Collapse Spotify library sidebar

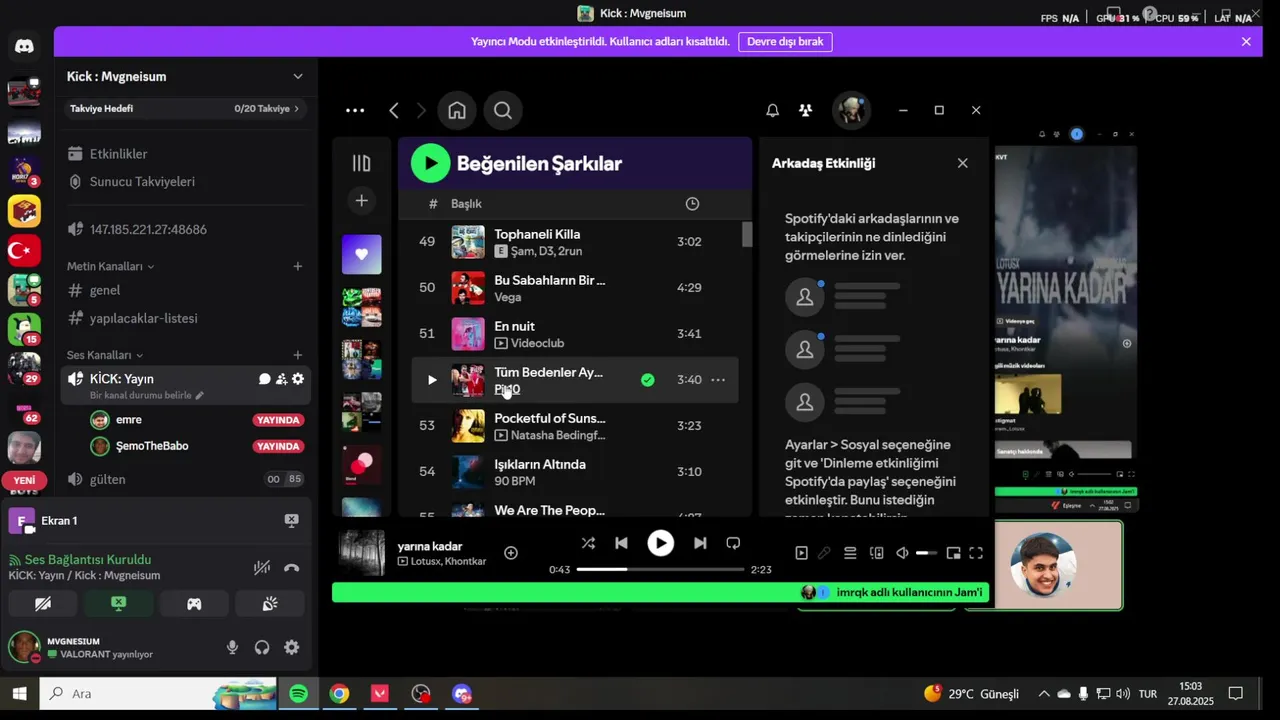click(362, 163)
